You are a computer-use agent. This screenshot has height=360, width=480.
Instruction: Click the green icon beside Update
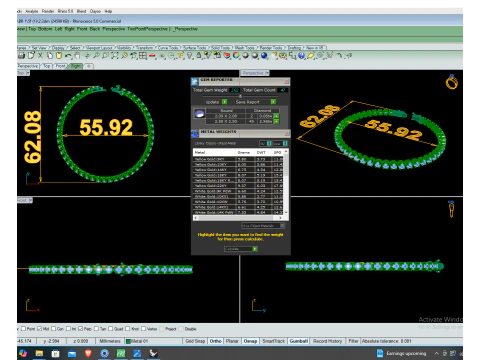click(225, 102)
